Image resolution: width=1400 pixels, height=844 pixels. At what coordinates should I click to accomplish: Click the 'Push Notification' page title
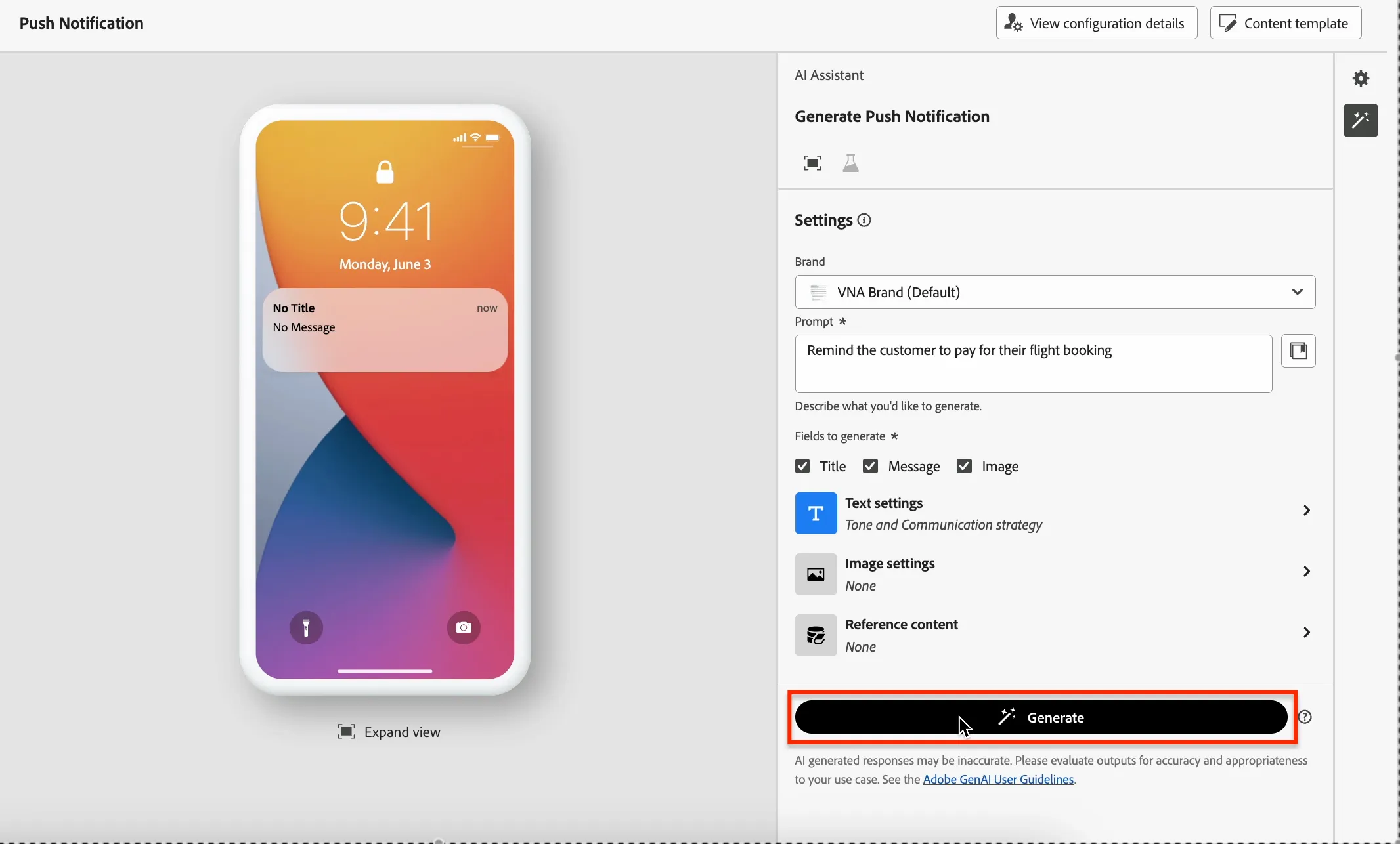(81, 23)
